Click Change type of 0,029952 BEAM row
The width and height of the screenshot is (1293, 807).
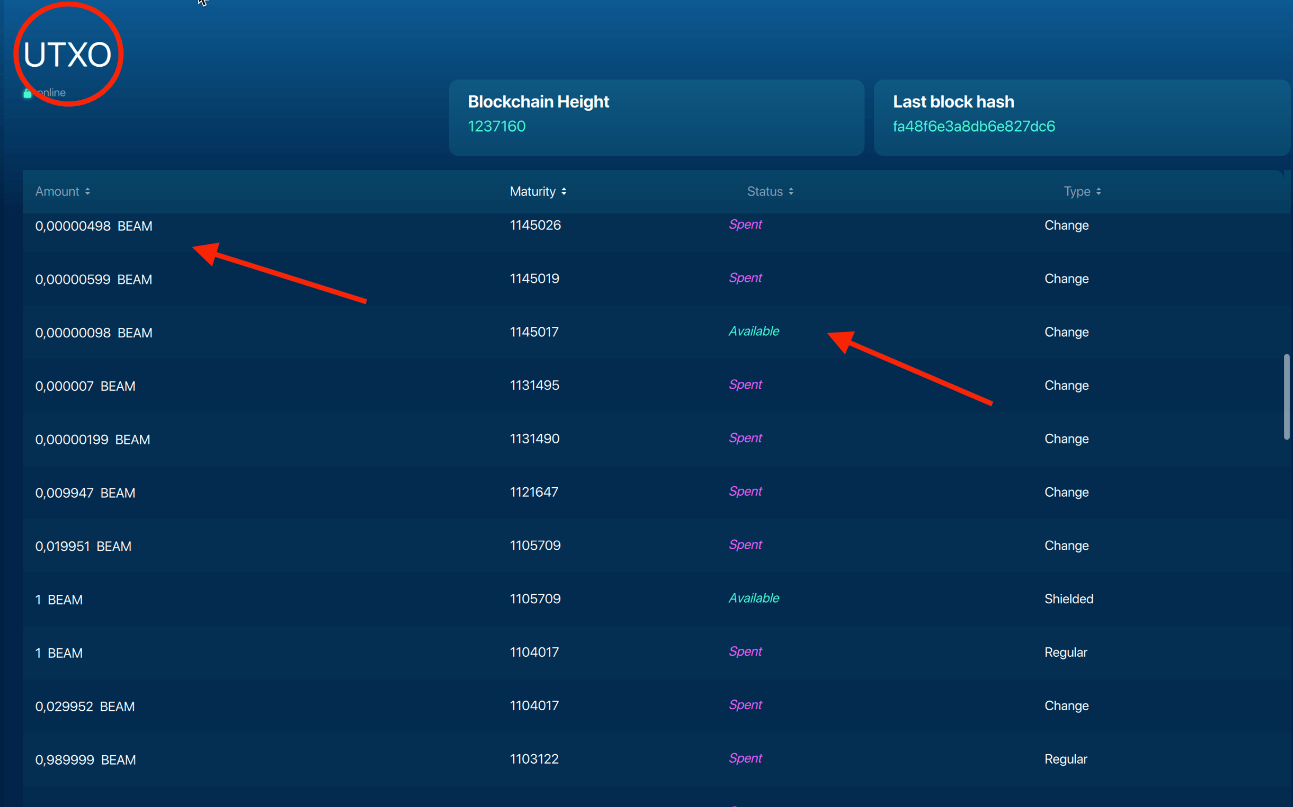1066,706
